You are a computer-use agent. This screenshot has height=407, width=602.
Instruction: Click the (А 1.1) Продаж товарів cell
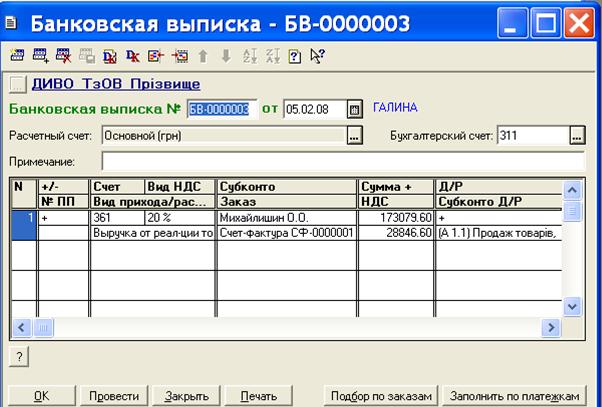pyautogui.click(x=499, y=233)
